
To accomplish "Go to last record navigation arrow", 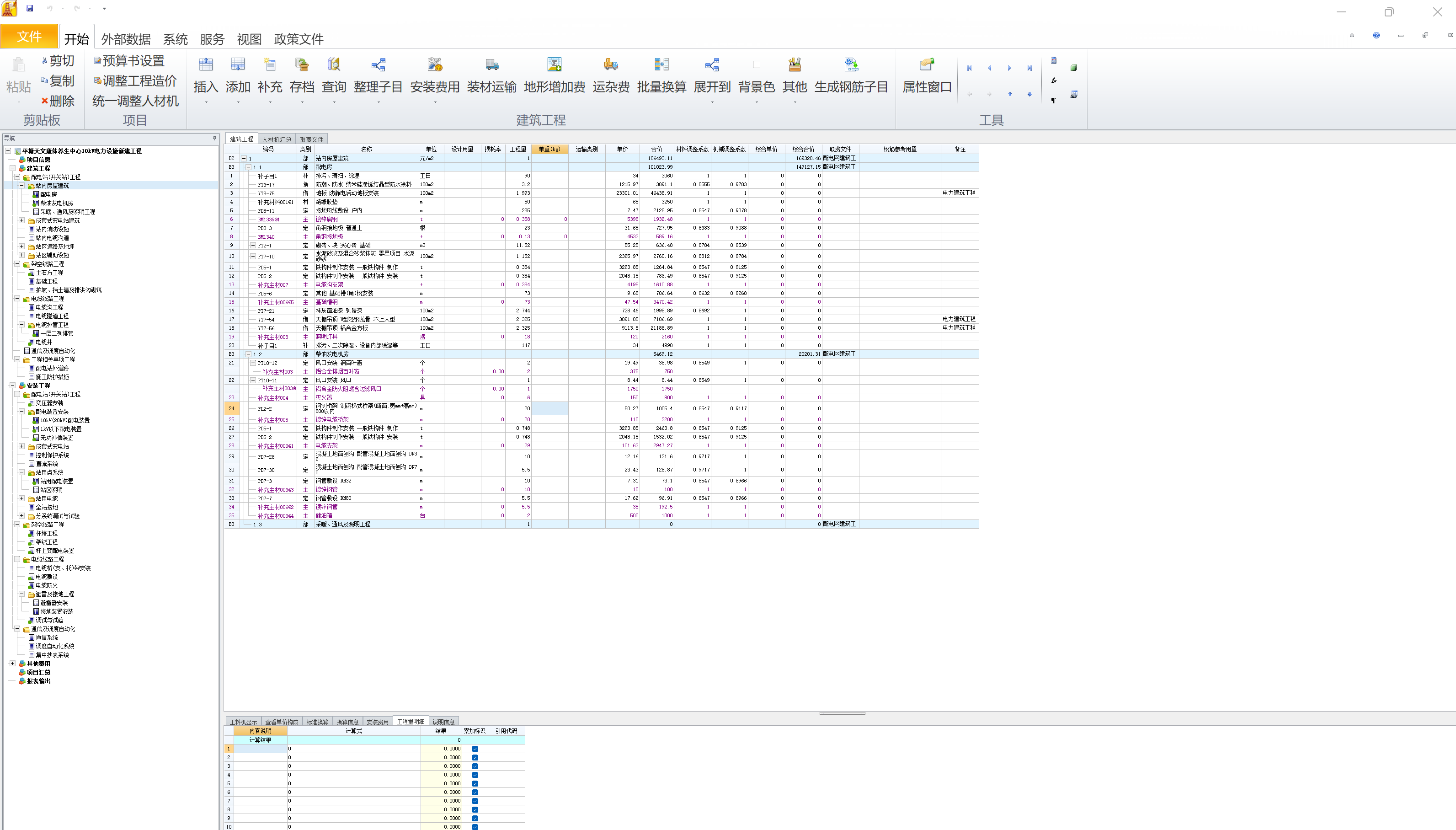I will 1029,69.
